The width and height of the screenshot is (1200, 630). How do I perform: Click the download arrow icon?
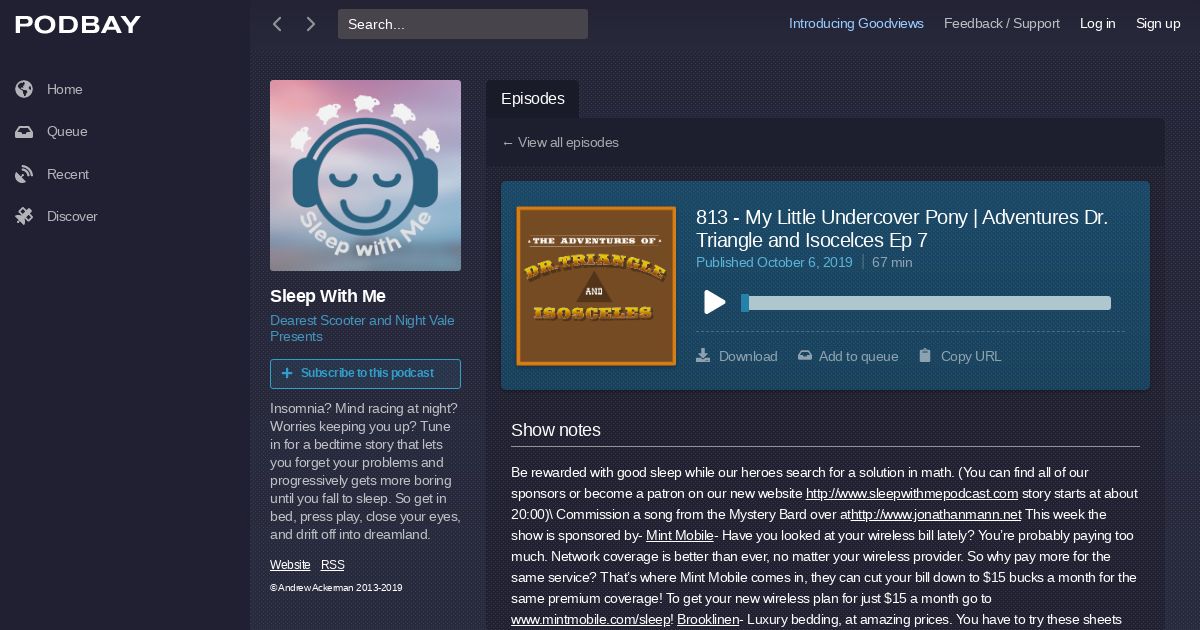[703, 355]
